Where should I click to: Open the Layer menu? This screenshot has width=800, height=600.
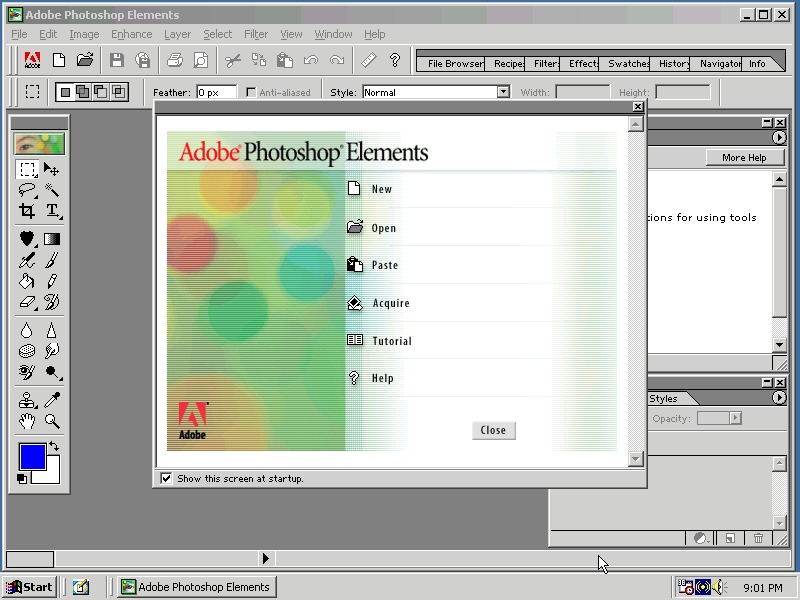pyautogui.click(x=178, y=34)
